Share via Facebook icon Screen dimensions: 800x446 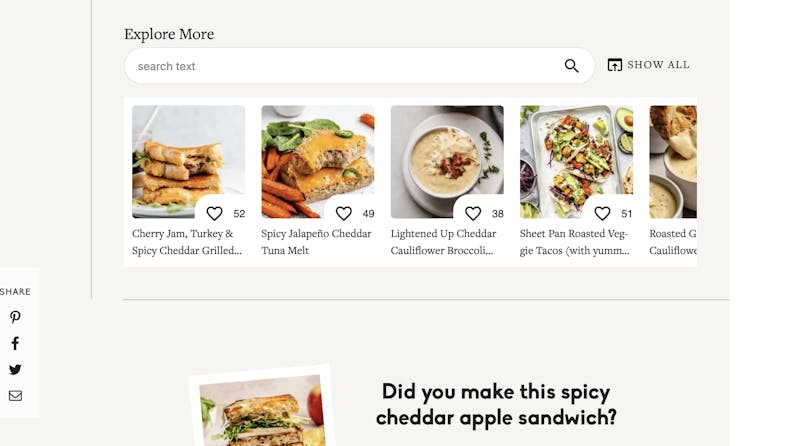point(15,343)
